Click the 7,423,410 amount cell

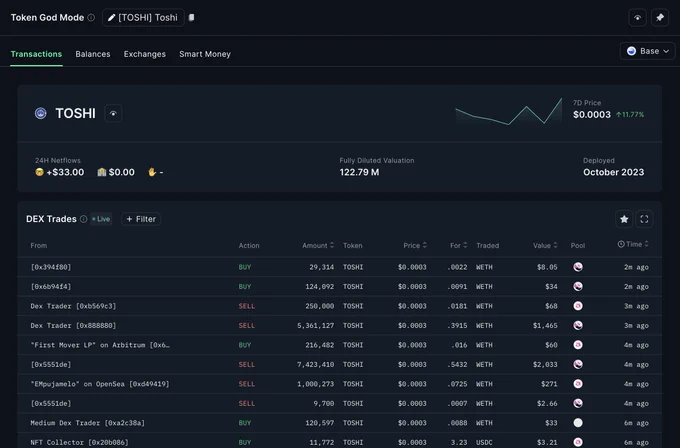[x=316, y=365]
